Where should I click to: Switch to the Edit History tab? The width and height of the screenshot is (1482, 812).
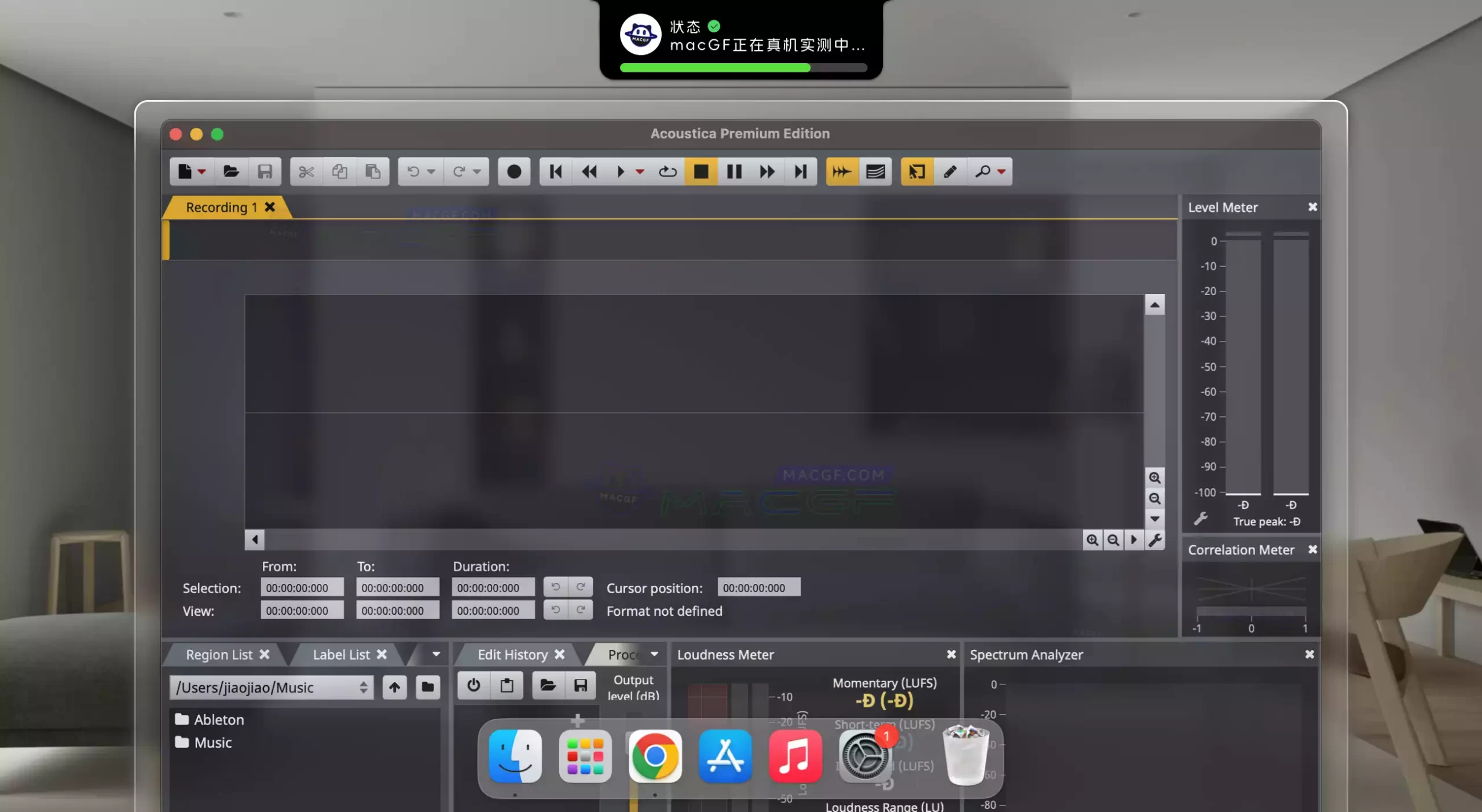512,655
